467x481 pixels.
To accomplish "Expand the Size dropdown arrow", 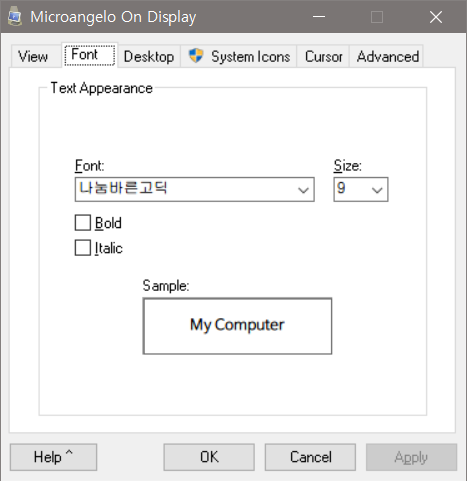I will coord(377,190).
